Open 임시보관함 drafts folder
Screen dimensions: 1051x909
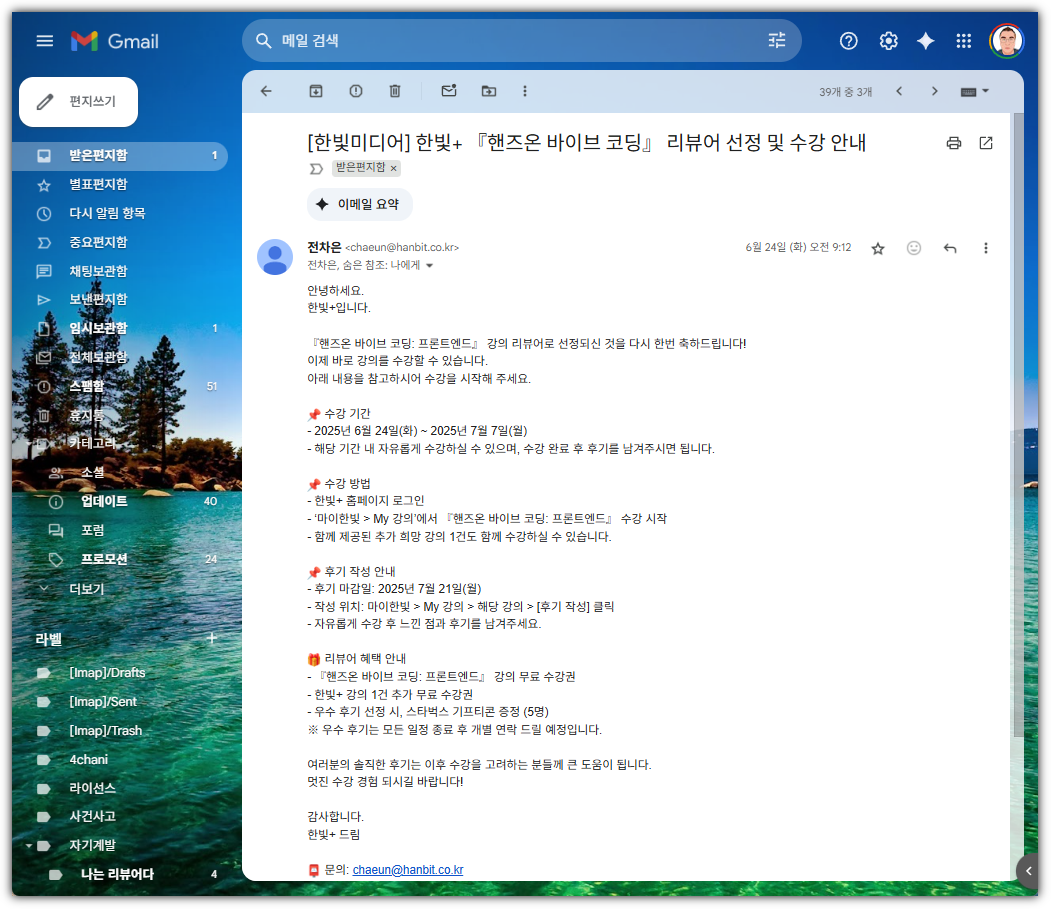(x=121, y=328)
